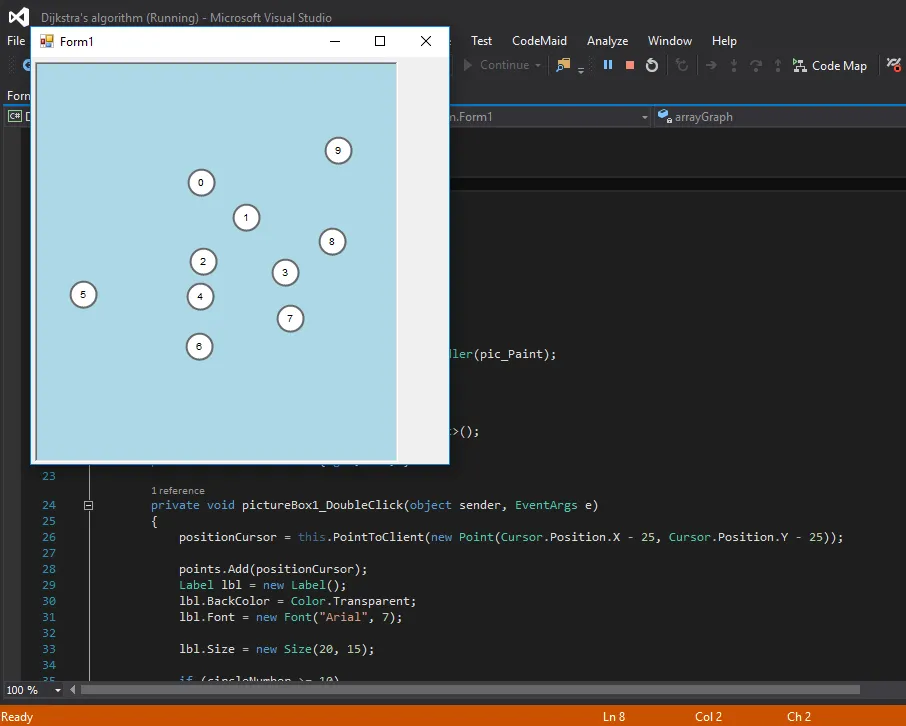Restart the debugging session
The width and height of the screenshot is (906, 726).
pos(652,65)
